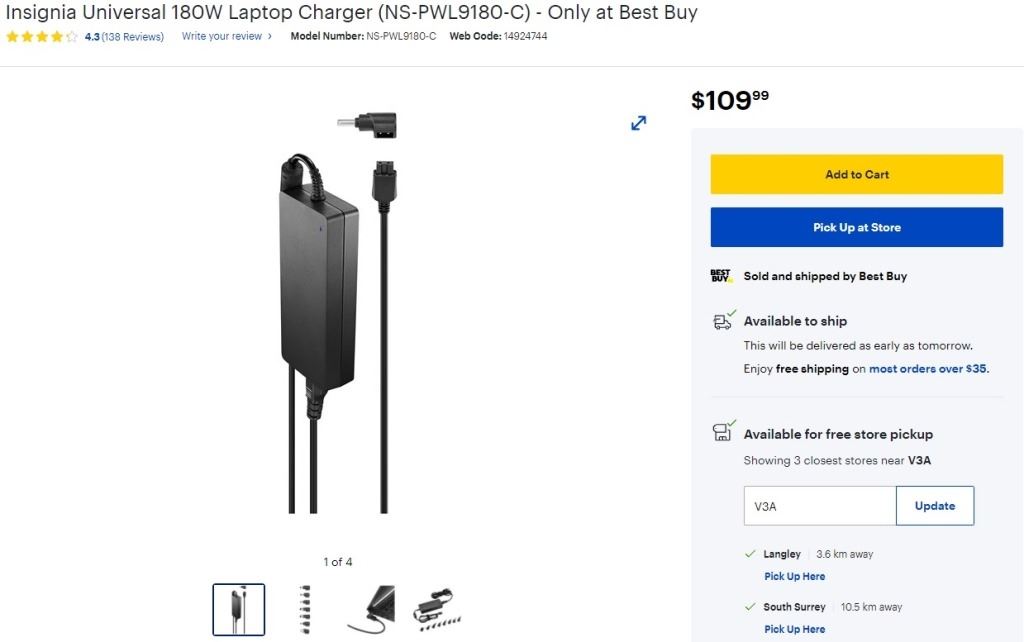
Task: Open the 138 Reviews link
Action: (x=133, y=37)
